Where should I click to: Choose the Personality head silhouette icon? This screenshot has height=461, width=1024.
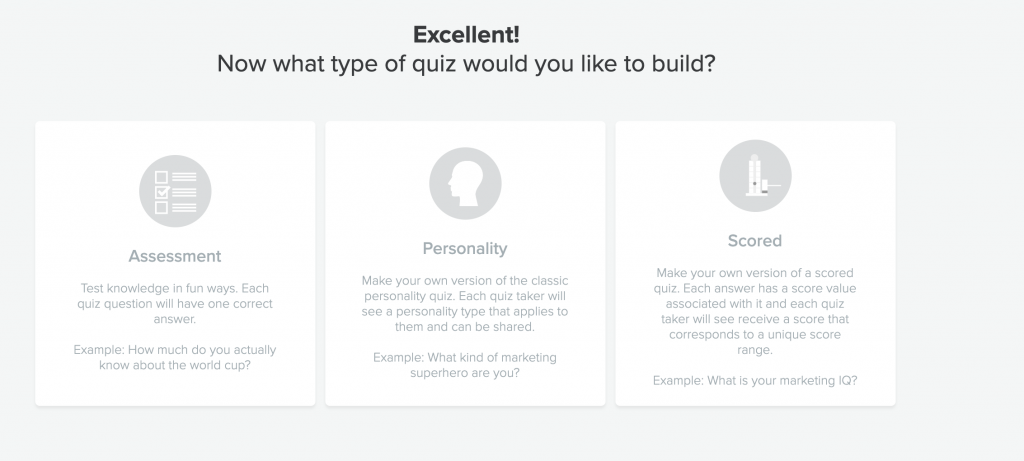tap(465, 183)
